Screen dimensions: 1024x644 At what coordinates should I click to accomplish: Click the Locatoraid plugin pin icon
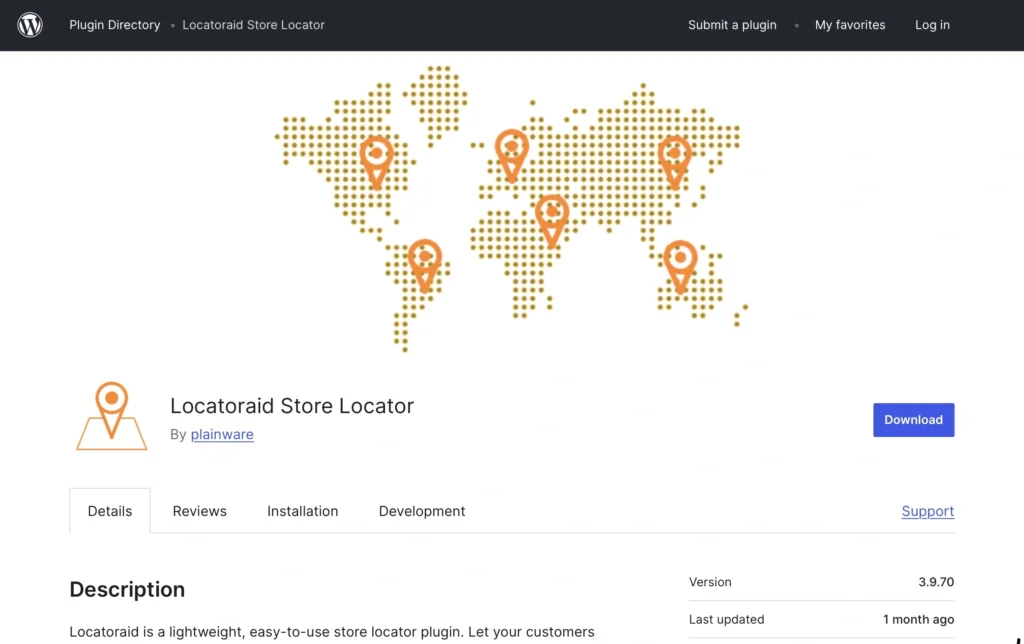point(112,416)
